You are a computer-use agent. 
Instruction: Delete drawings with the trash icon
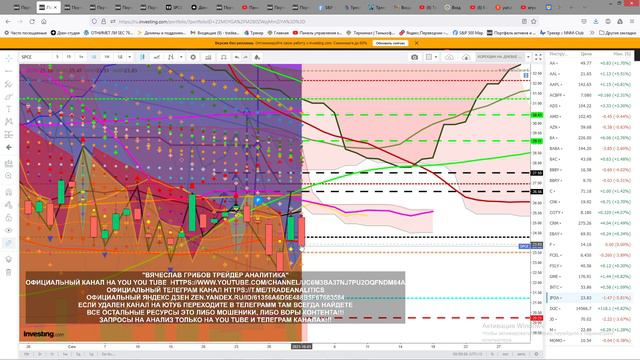coord(9,272)
